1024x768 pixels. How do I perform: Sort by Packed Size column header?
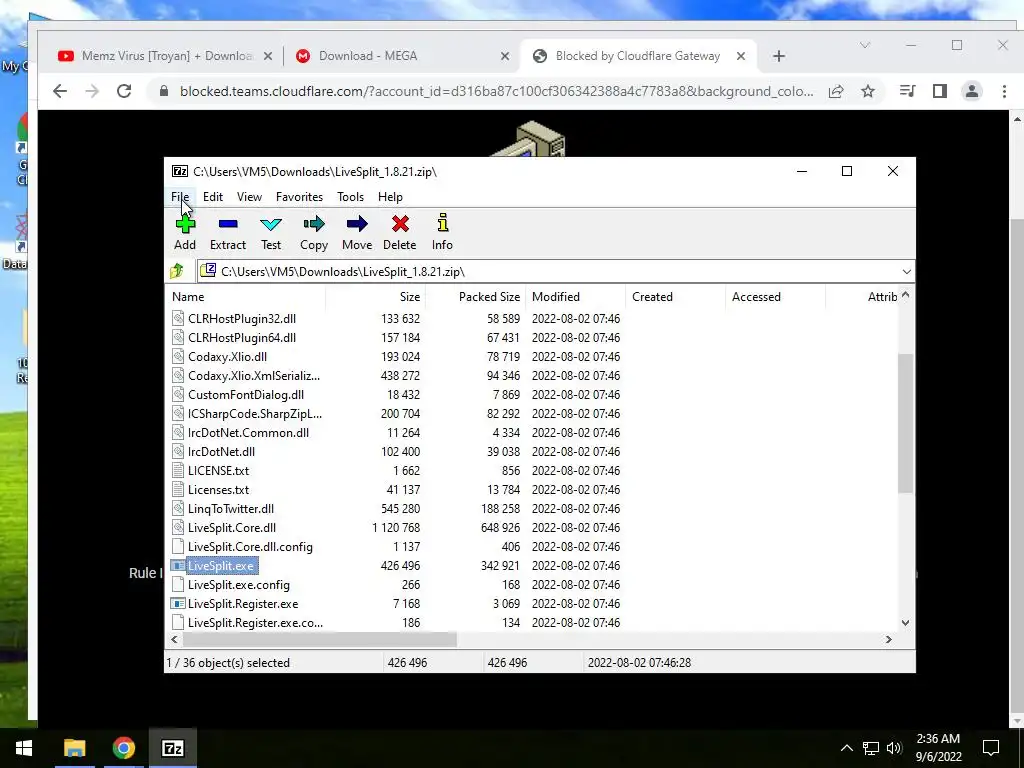(x=475, y=296)
